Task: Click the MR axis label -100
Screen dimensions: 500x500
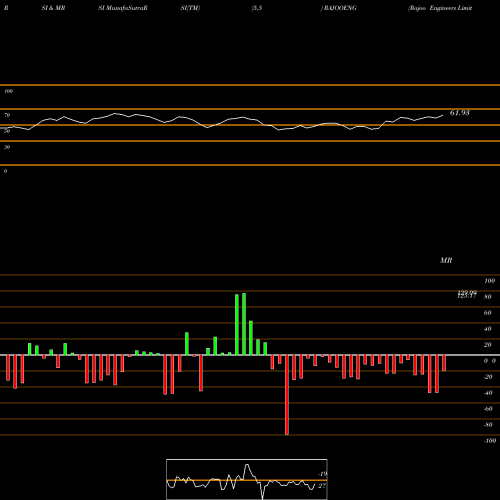Action: coord(490,441)
